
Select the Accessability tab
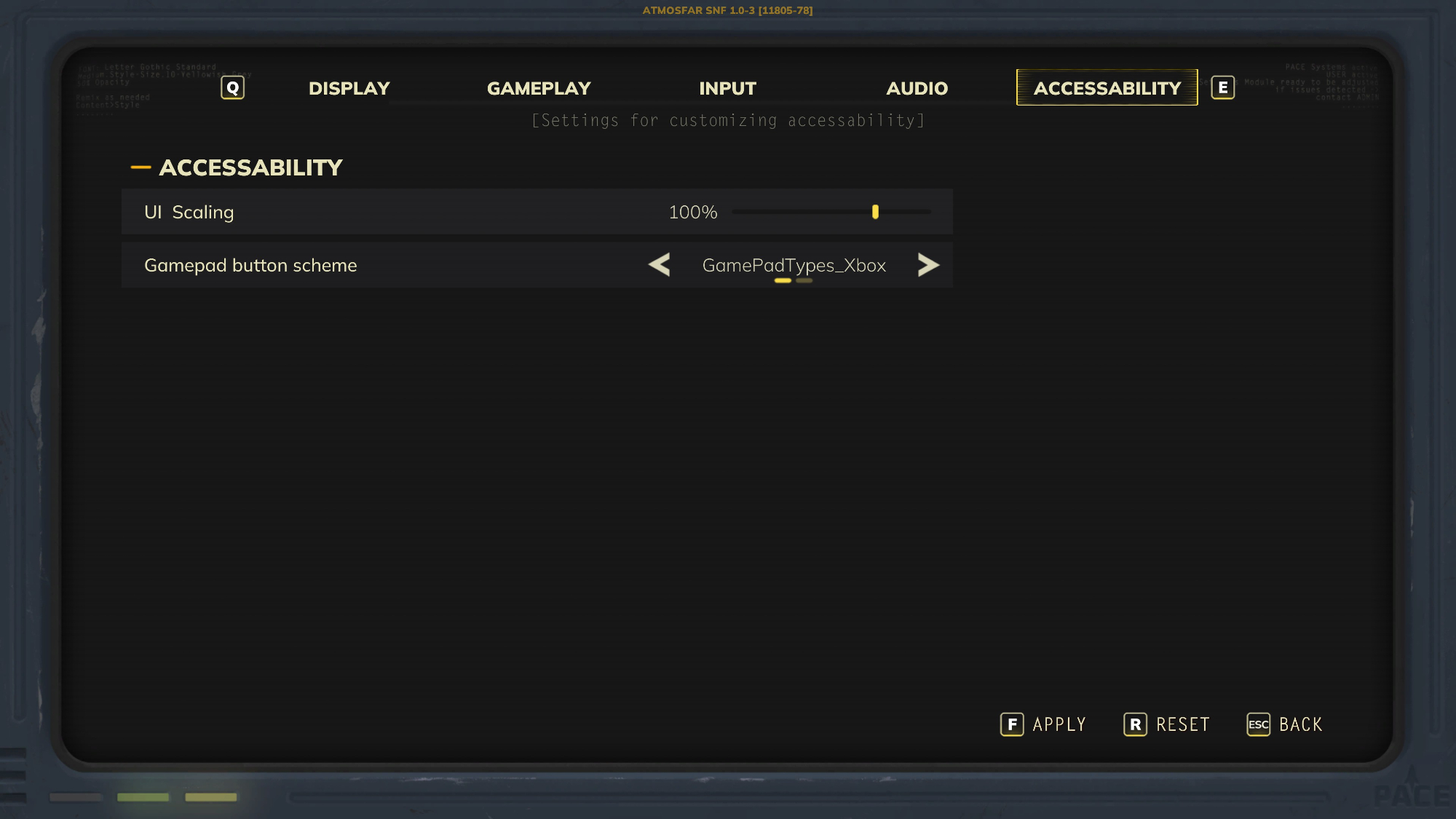1107,88
